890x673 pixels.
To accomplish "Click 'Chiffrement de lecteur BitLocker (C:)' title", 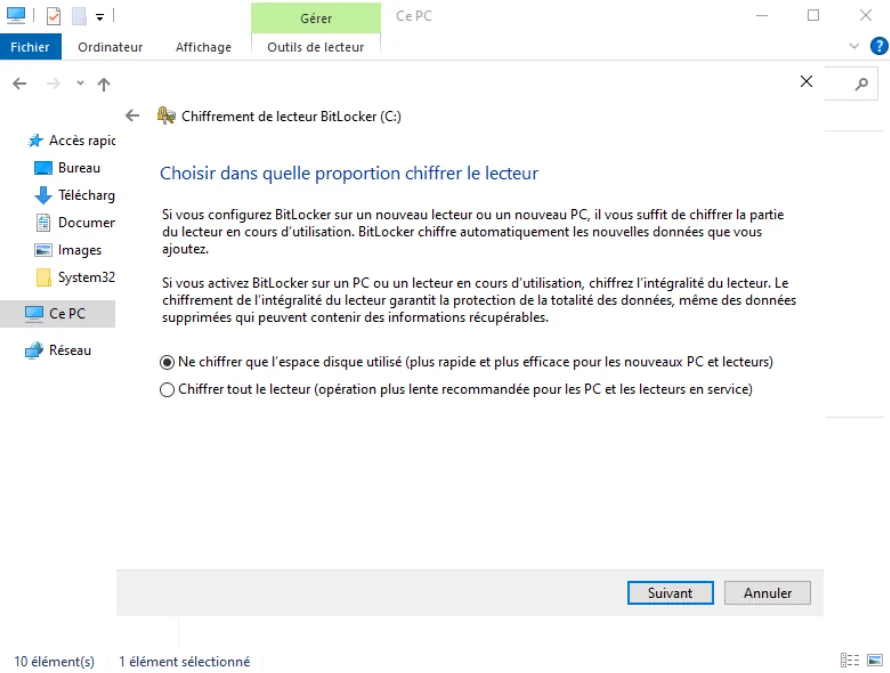I will (x=291, y=116).
